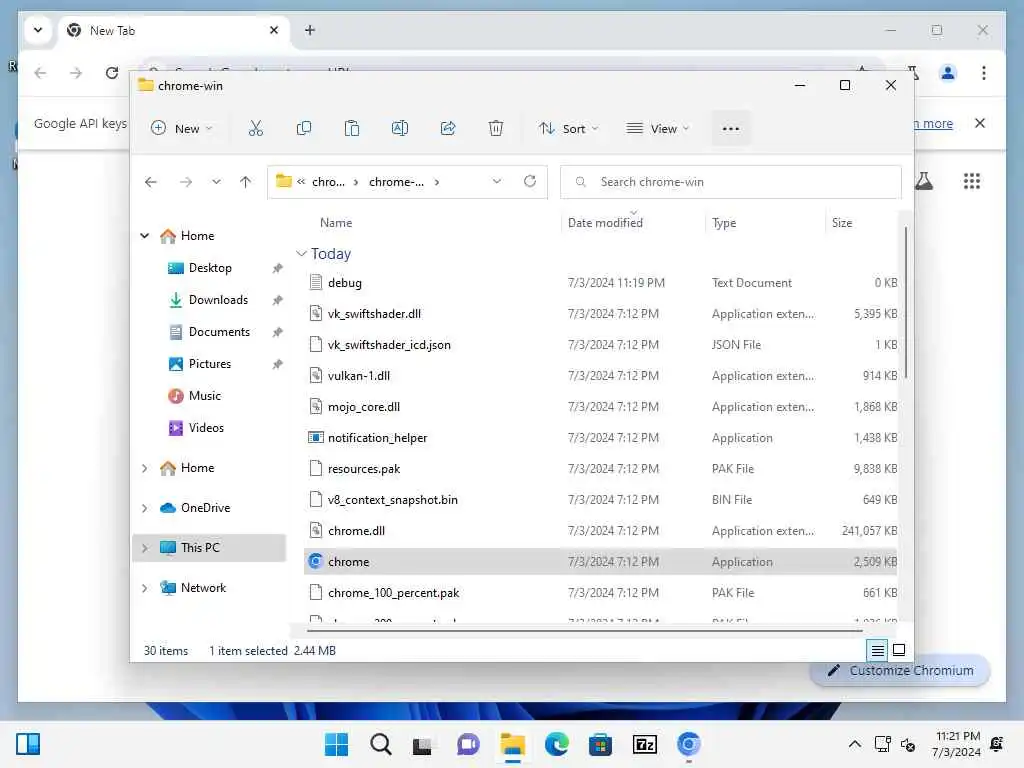This screenshot has height=768, width=1024.
Task: Select vk_swiftshader.dll file
Action: click(x=600, y=313)
